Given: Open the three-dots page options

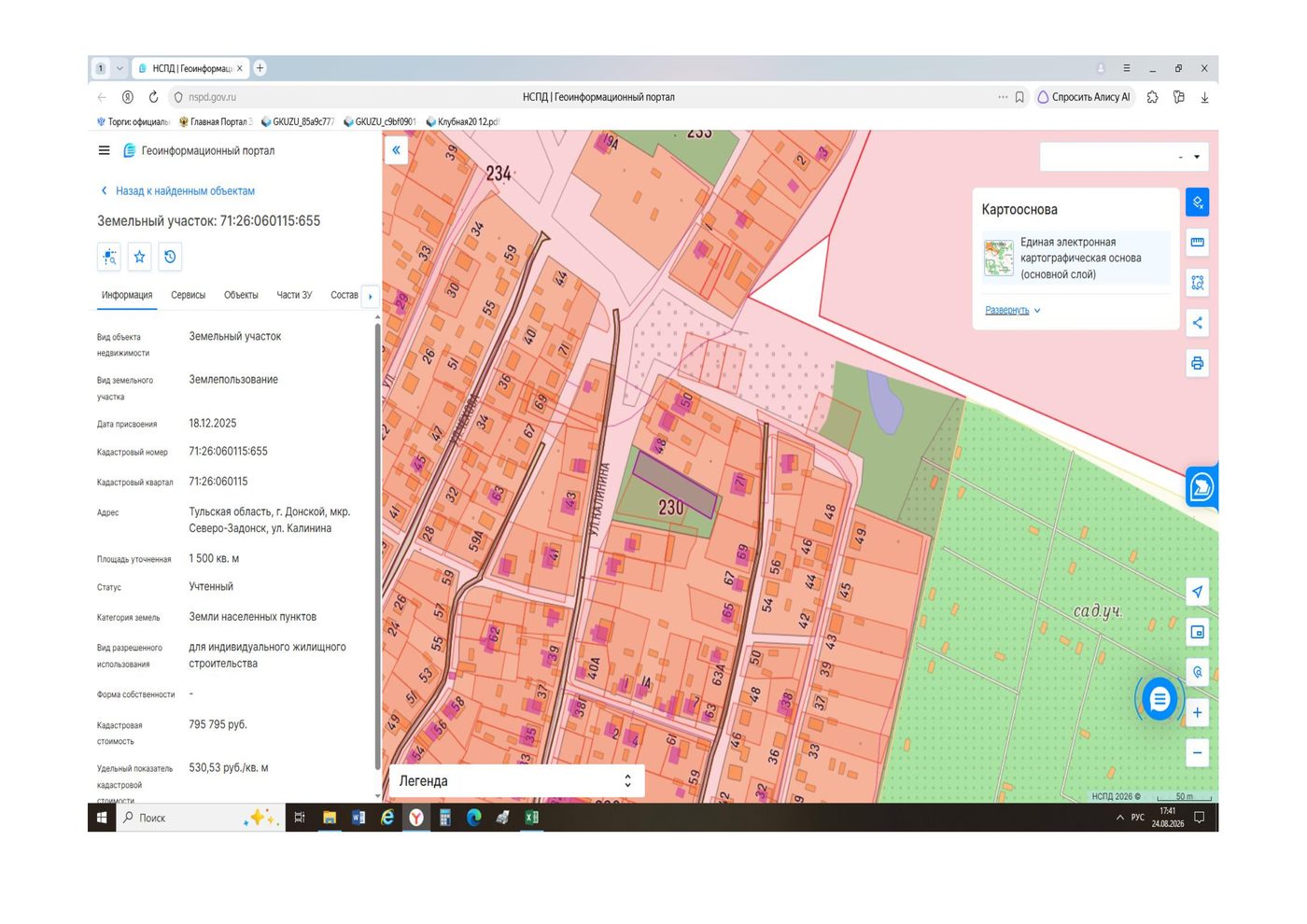Looking at the screenshot, I should point(1003,97).
